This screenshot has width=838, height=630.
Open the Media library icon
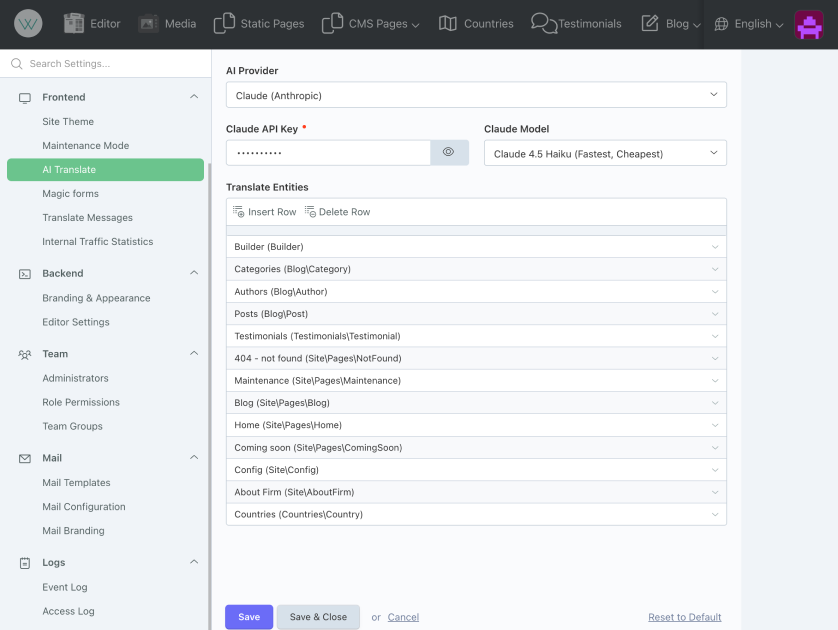pyautogui.click(x=149, y=24)
